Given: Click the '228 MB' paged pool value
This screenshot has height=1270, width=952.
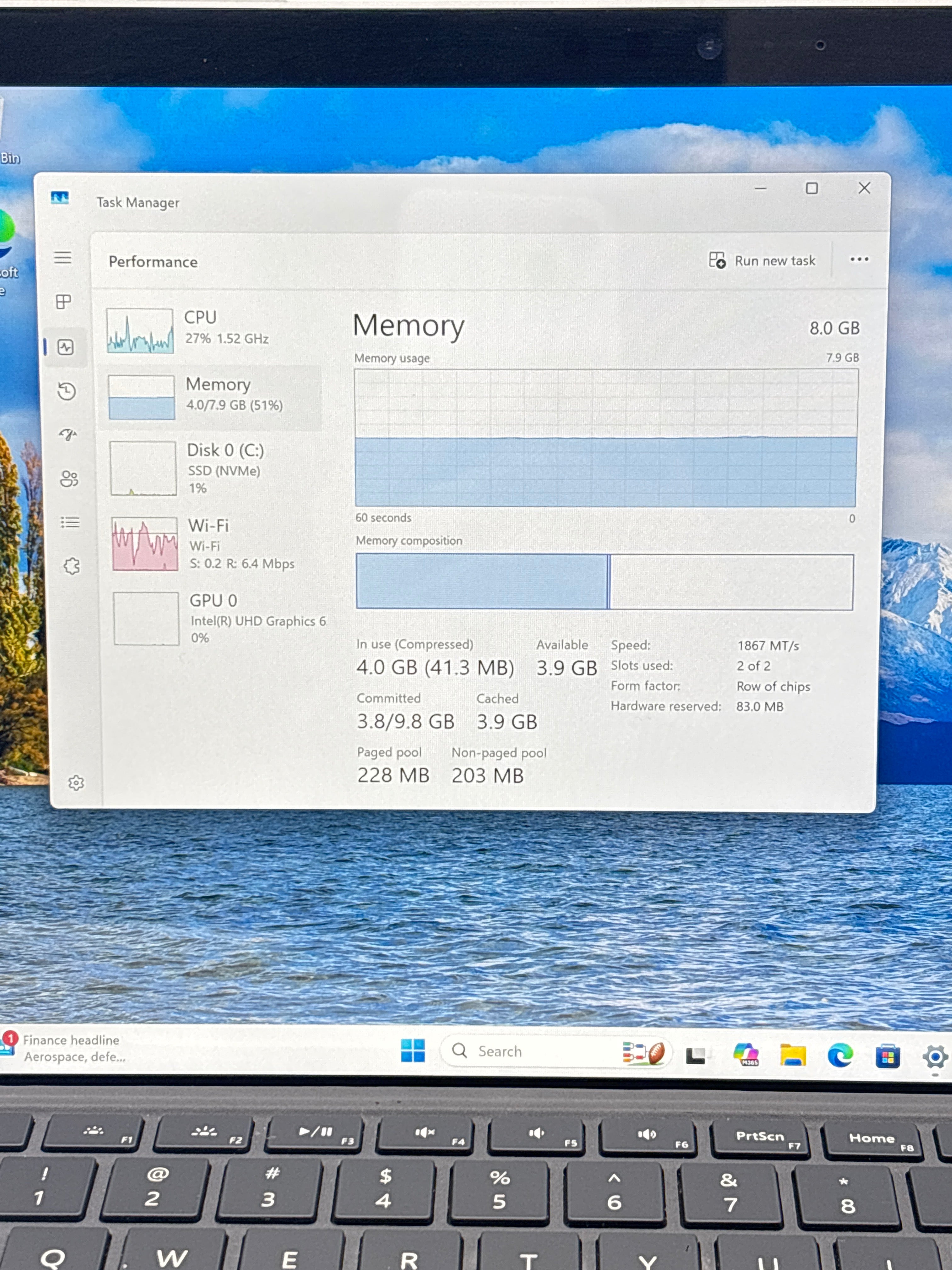Looking at the screenshot, I should (393, 776).
